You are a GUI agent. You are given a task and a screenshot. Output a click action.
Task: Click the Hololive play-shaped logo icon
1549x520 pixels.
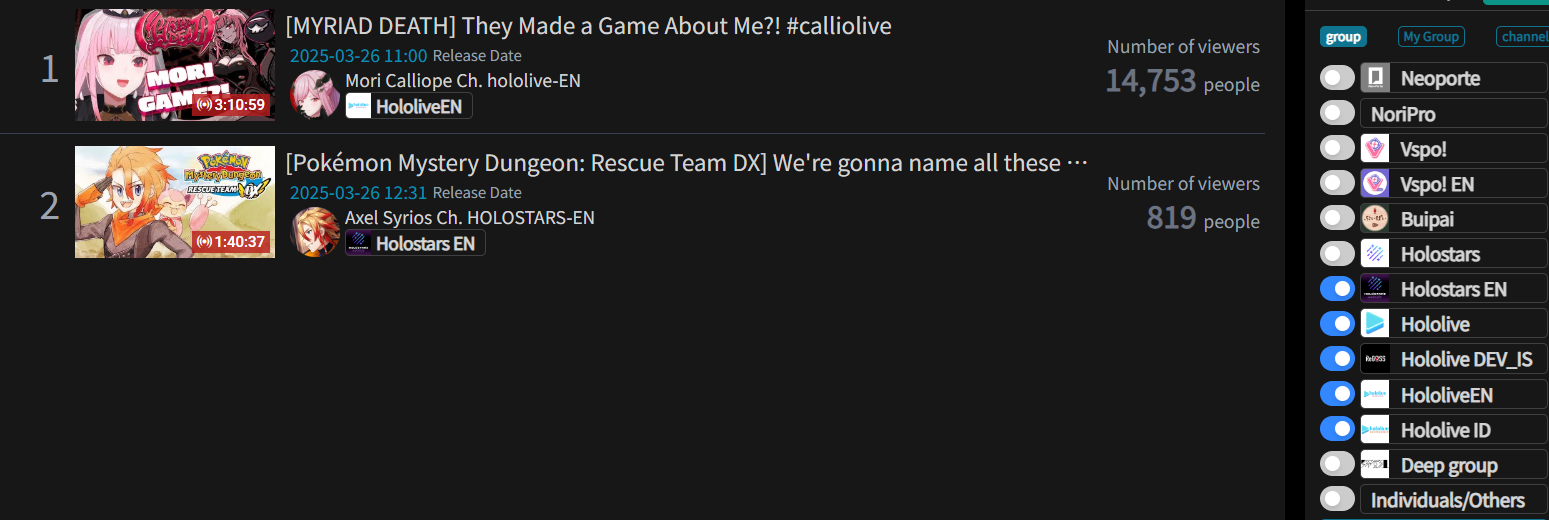coord(1375,324)
